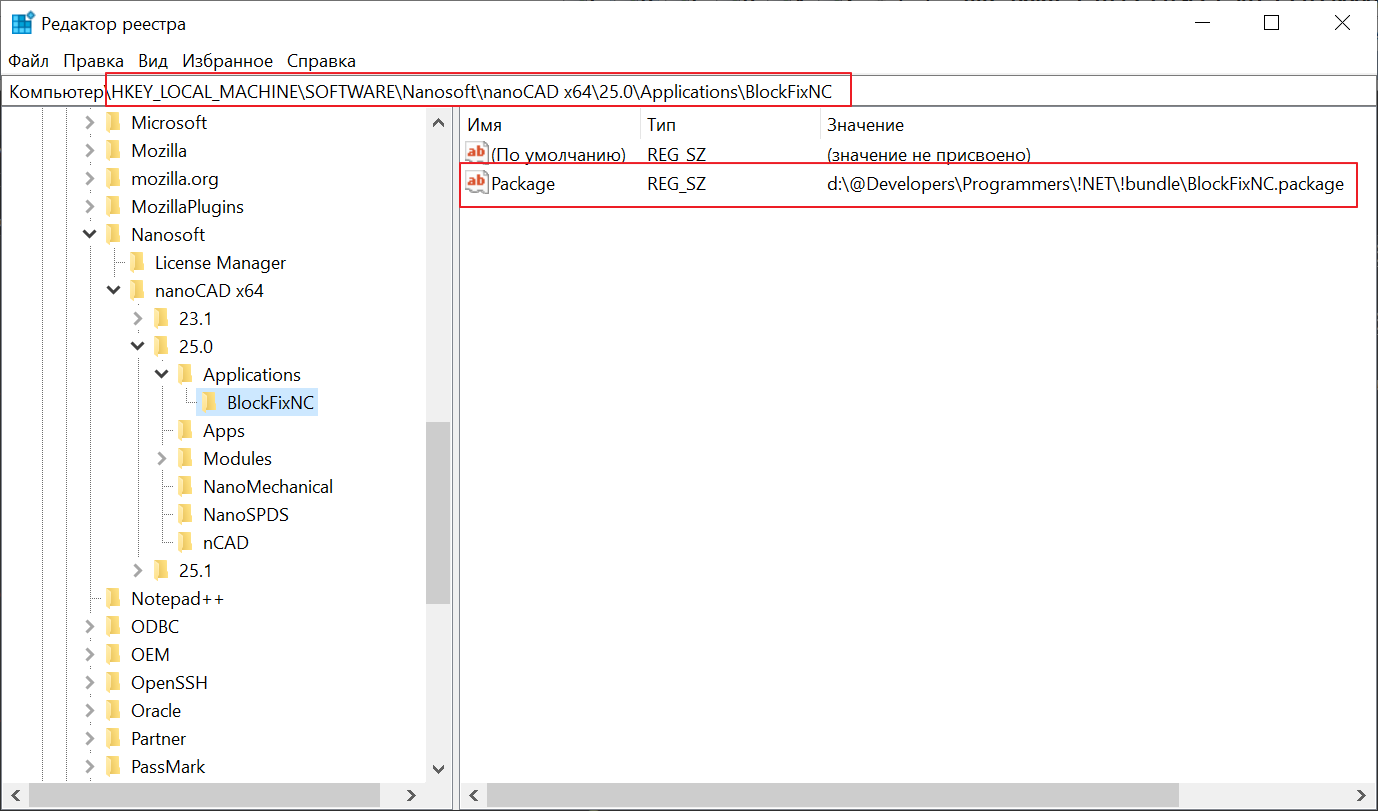This screenshot has width=1378, height=811.
Task: Click the 23.1 folder icon
Action: [161, 319]
